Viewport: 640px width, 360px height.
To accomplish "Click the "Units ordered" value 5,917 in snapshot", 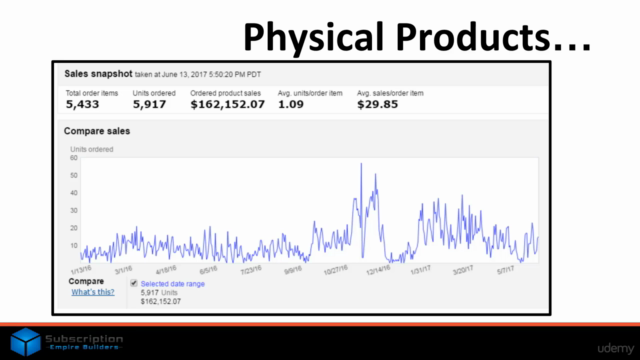I will pos(149,104).
